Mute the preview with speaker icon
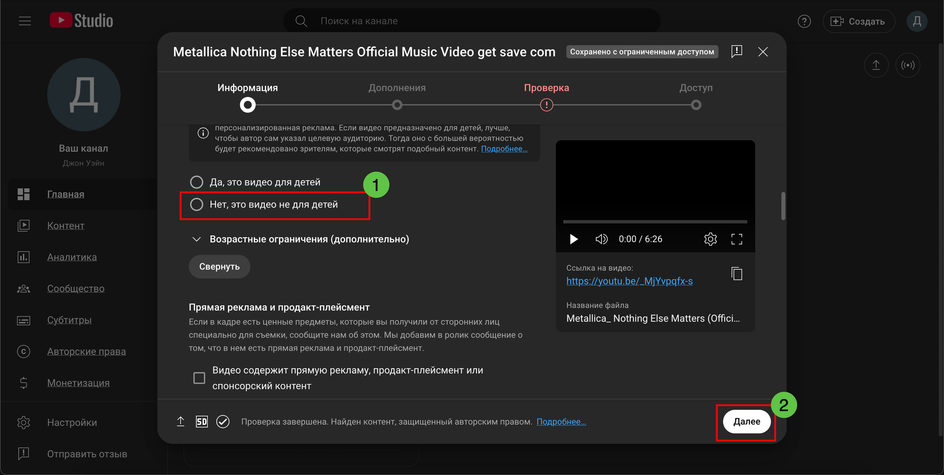 coord(601,239)
